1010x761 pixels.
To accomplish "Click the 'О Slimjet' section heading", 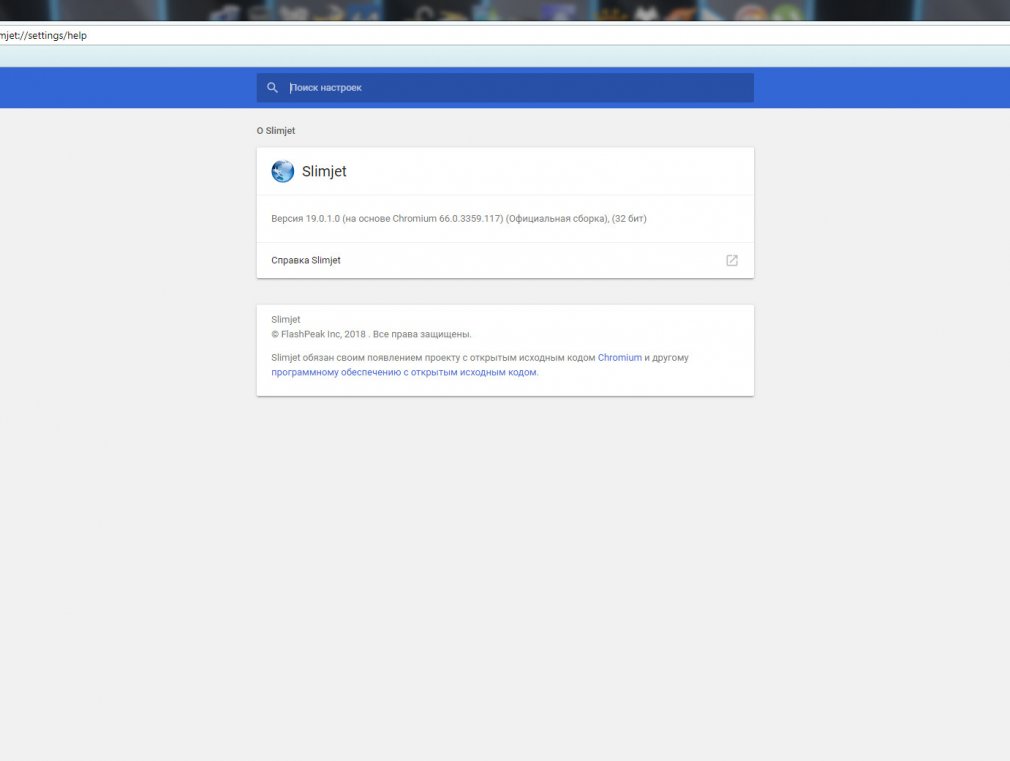I will pos(276,131).
